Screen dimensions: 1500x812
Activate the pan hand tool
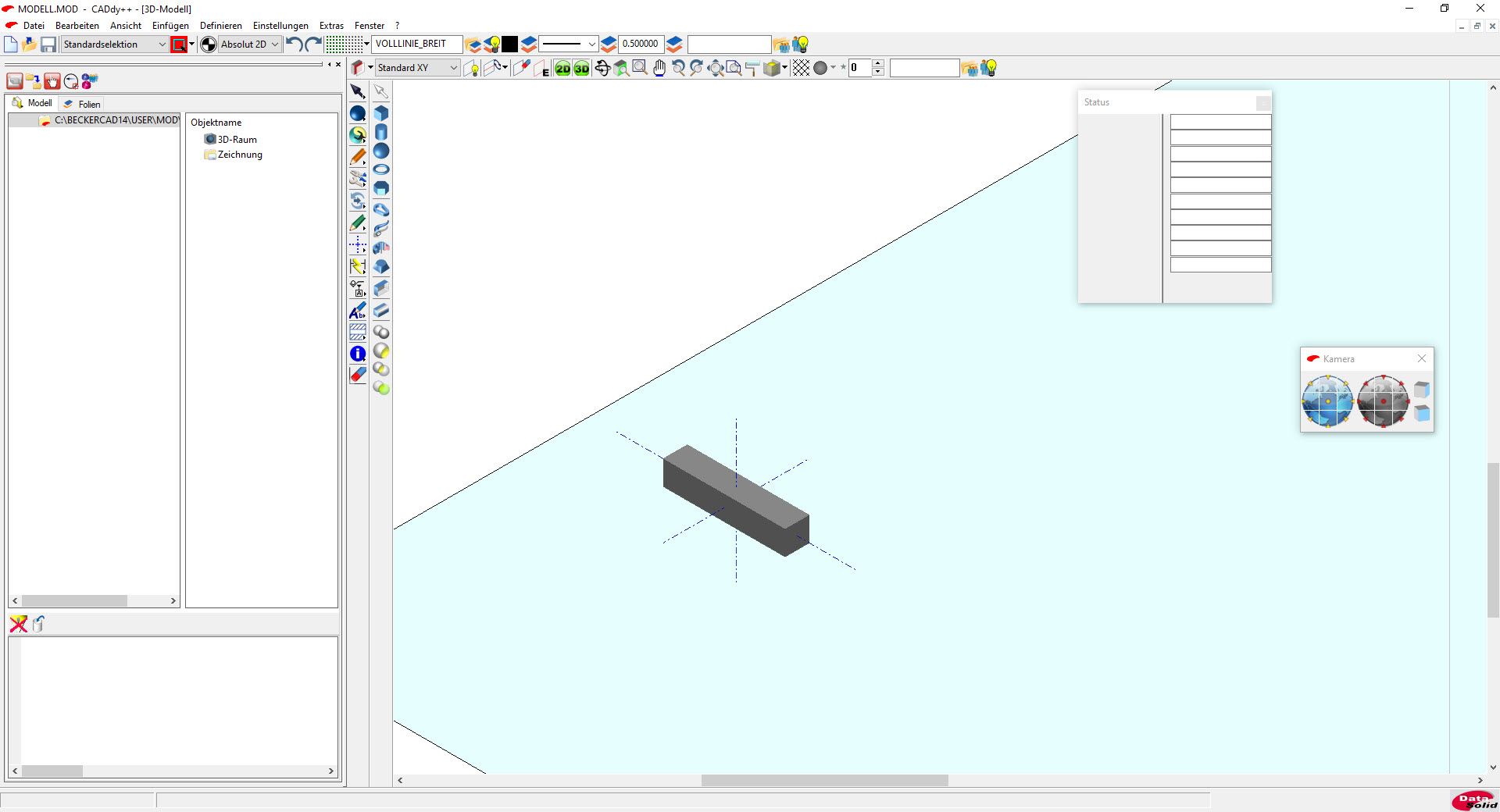click(659, 68)
